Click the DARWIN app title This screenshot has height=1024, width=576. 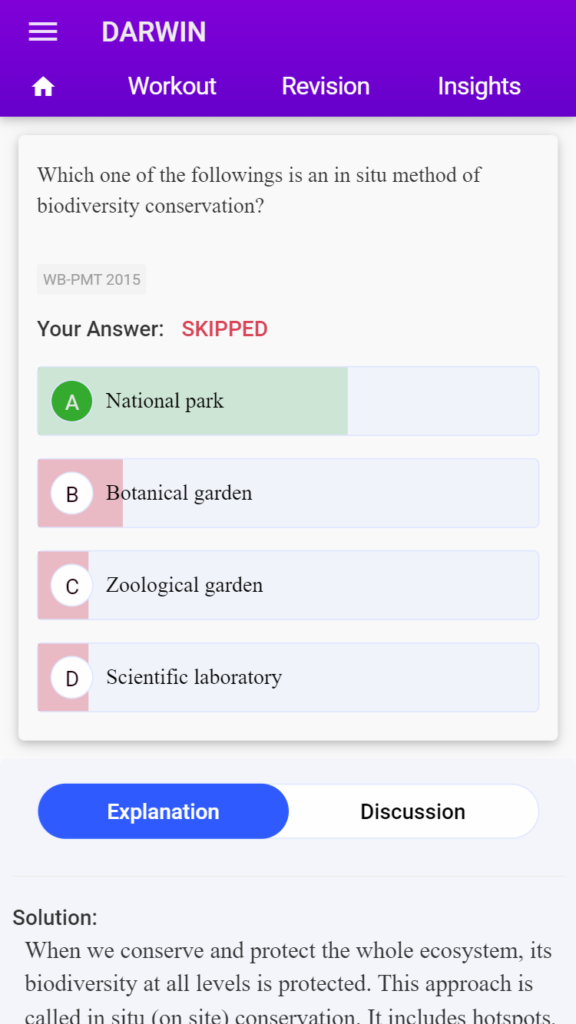click(x=154, y=32)
